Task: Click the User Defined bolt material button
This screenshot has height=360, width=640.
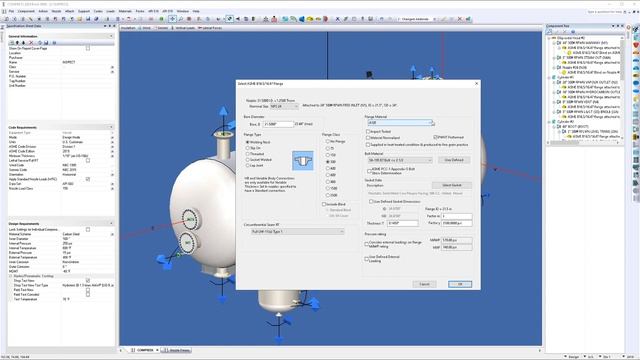Action: (454, 160)
